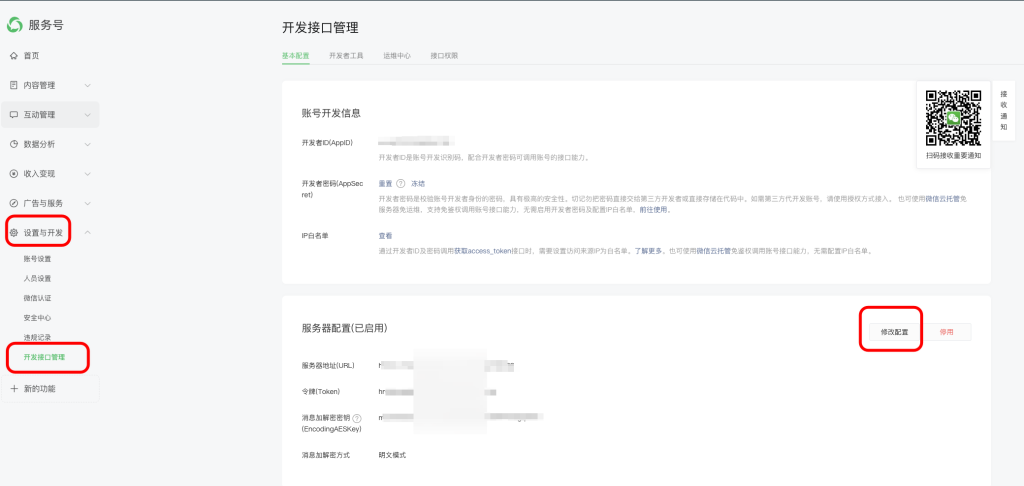
Task: Click the 数据分析 pie chart icon
Action: pyautogui.click(x=14, y=144)
